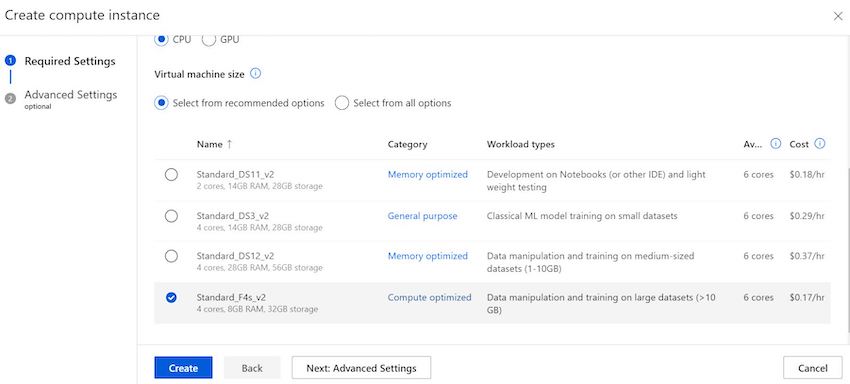Click the Cancel button
The height and width of the screenshot is (384, 850).
tap(813, 368)
